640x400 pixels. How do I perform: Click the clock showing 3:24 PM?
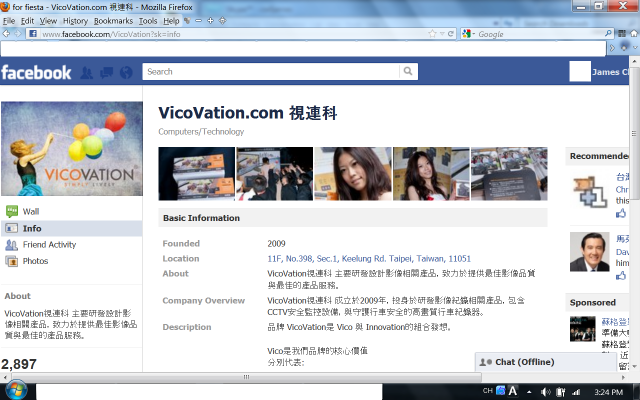click(609, 392)
